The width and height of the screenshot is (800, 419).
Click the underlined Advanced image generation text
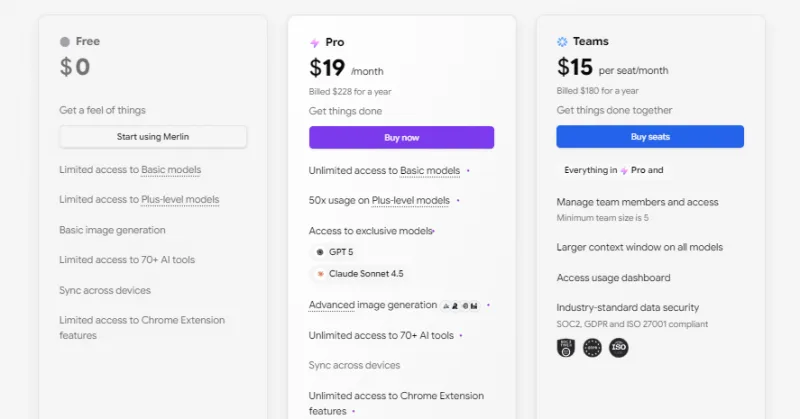(x=372, y=305)
